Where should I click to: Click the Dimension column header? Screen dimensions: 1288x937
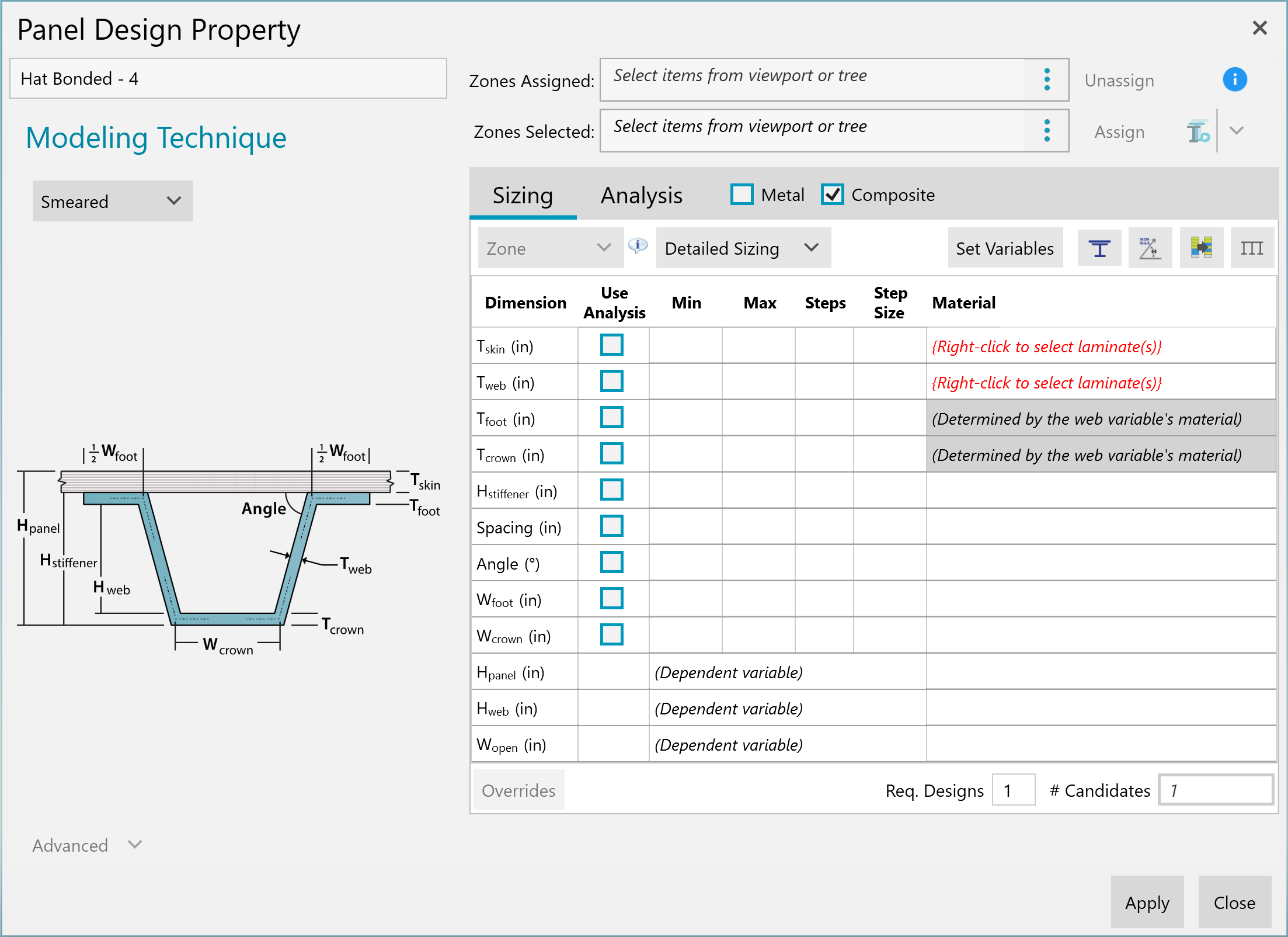525,303
